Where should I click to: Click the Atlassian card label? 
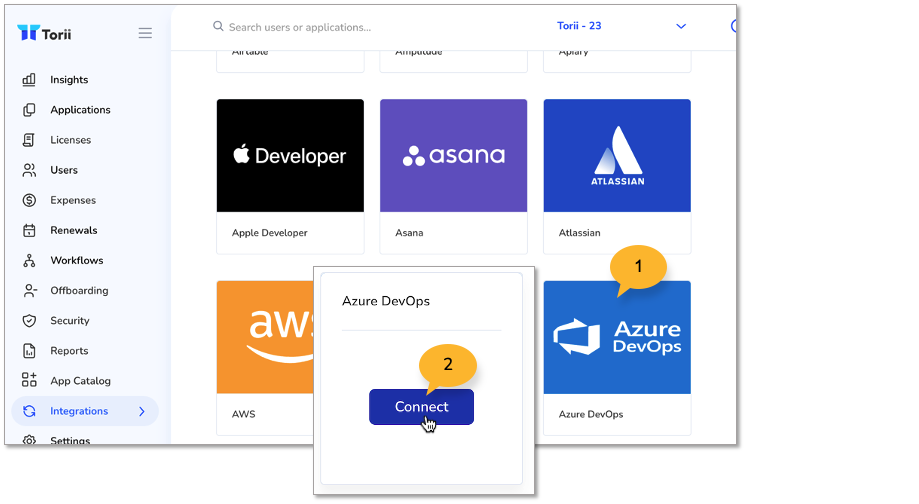coord(580,233)
